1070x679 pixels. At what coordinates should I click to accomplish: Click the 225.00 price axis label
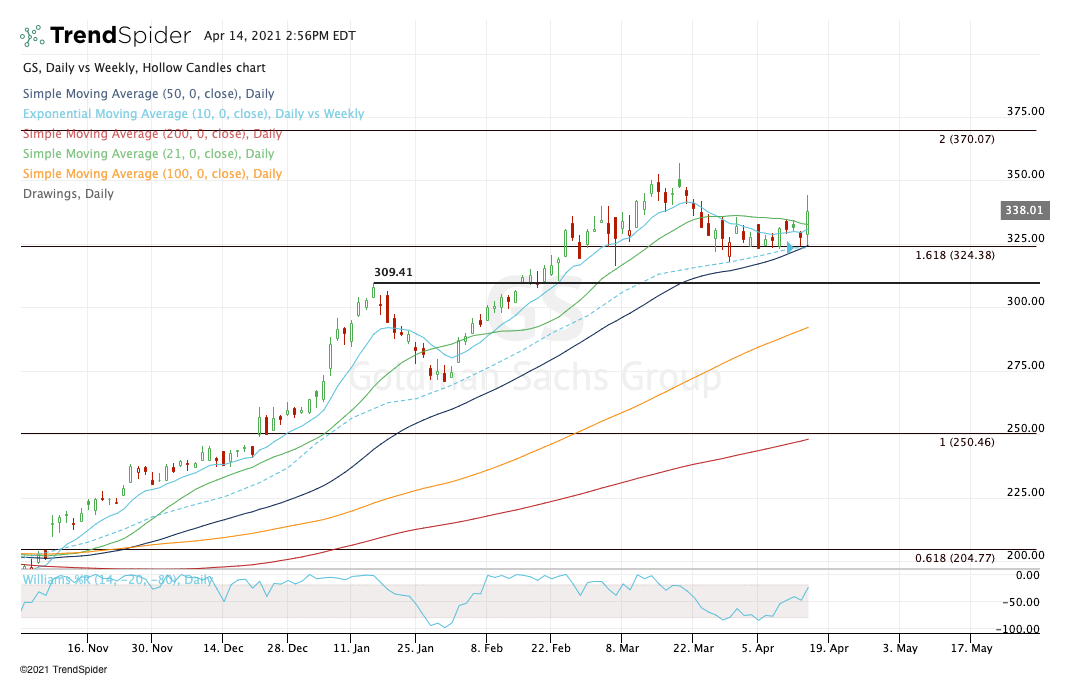(1026, 492)
